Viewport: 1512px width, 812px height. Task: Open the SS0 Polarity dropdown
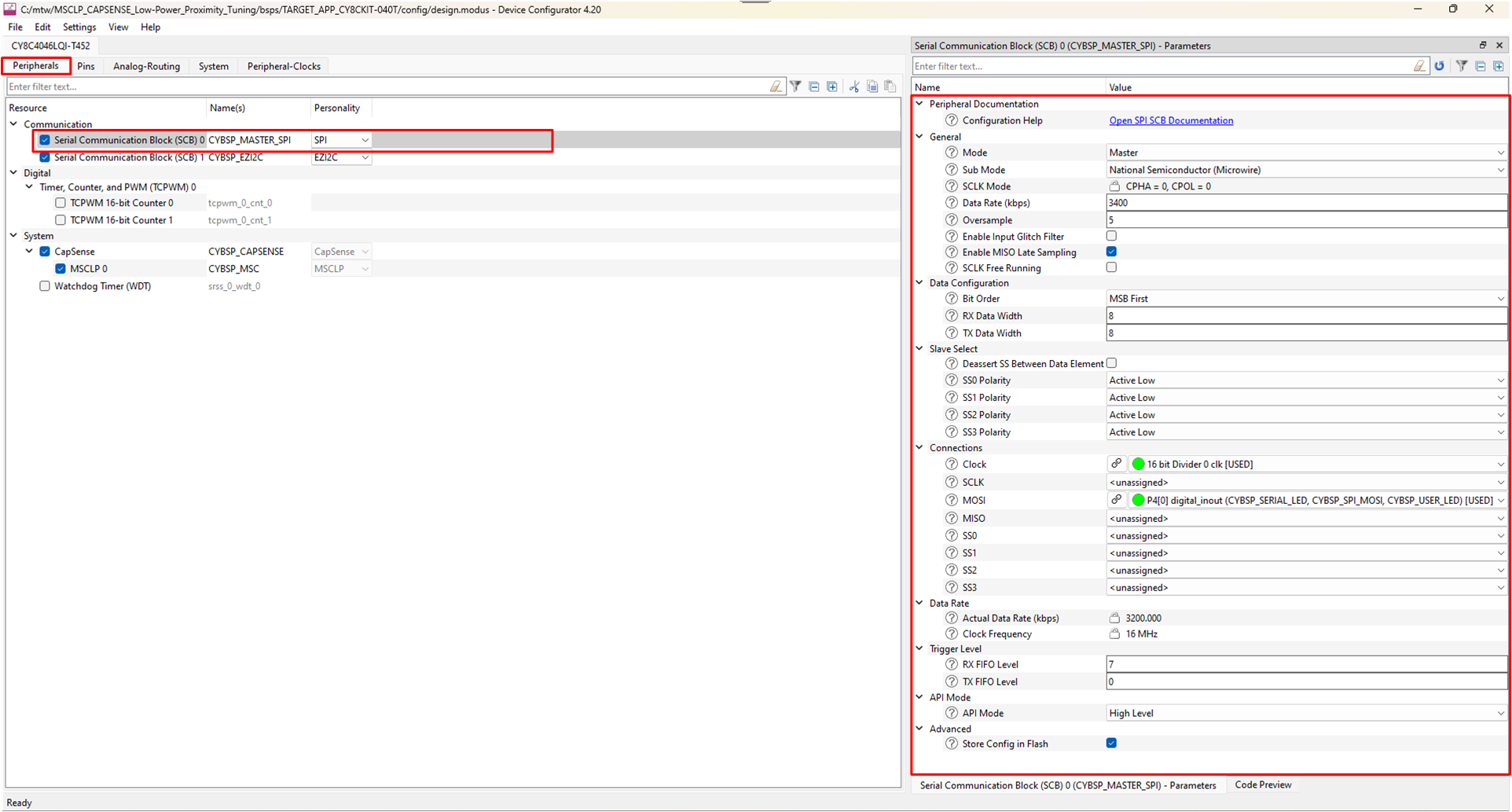click(1306, 380)
